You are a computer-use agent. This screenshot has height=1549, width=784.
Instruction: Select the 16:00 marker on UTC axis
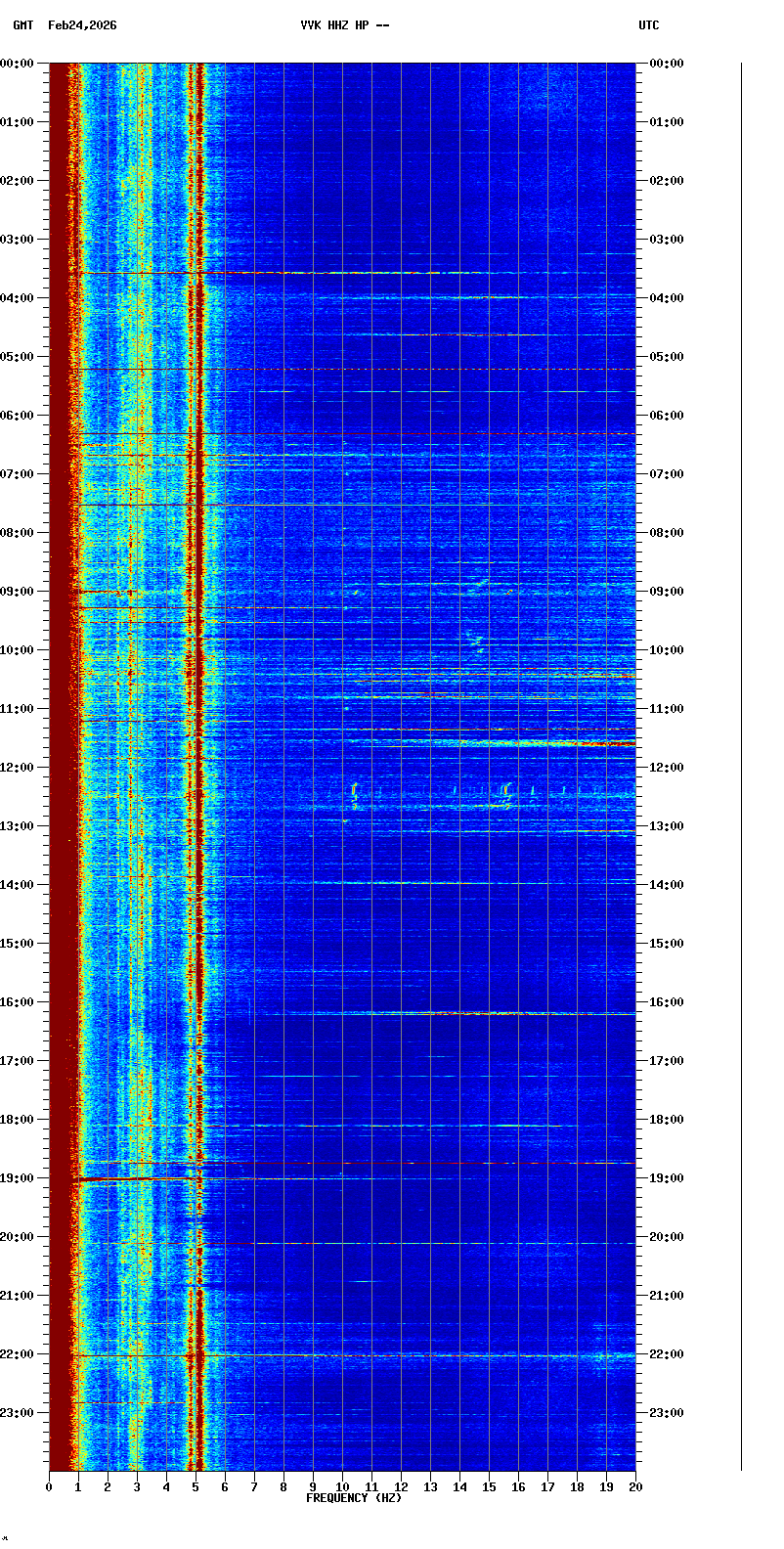click(x=667, y=1002)
